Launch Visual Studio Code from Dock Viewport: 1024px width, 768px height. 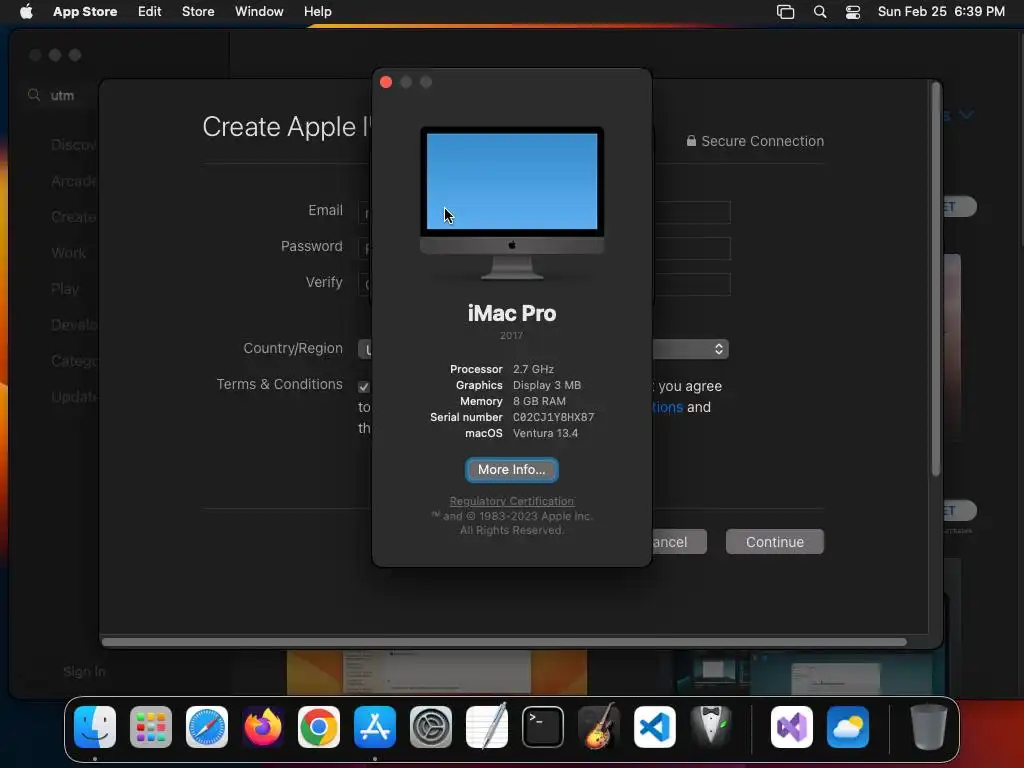pos(655,727)
